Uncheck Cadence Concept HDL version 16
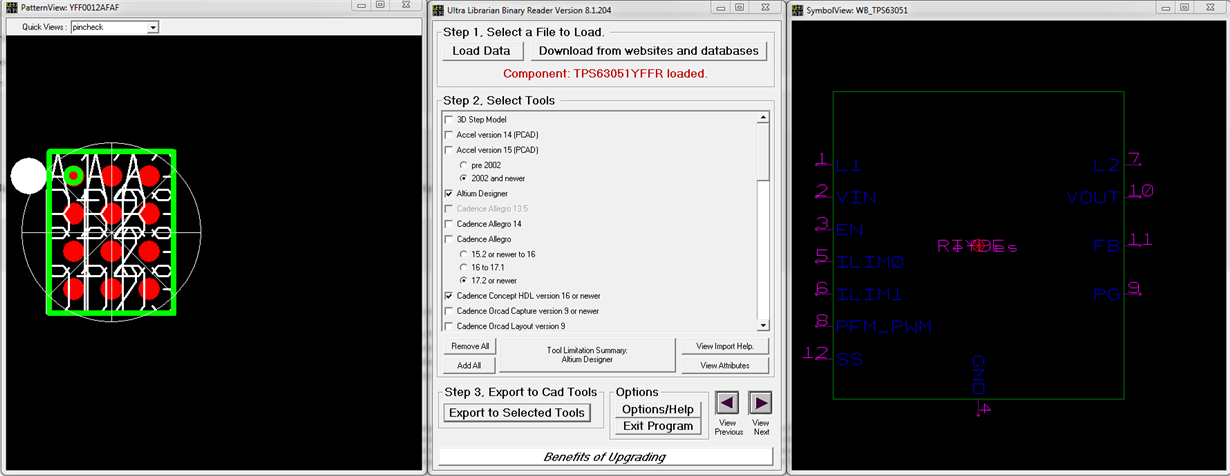The image size is (1230, 476). [x=448, y=297]
